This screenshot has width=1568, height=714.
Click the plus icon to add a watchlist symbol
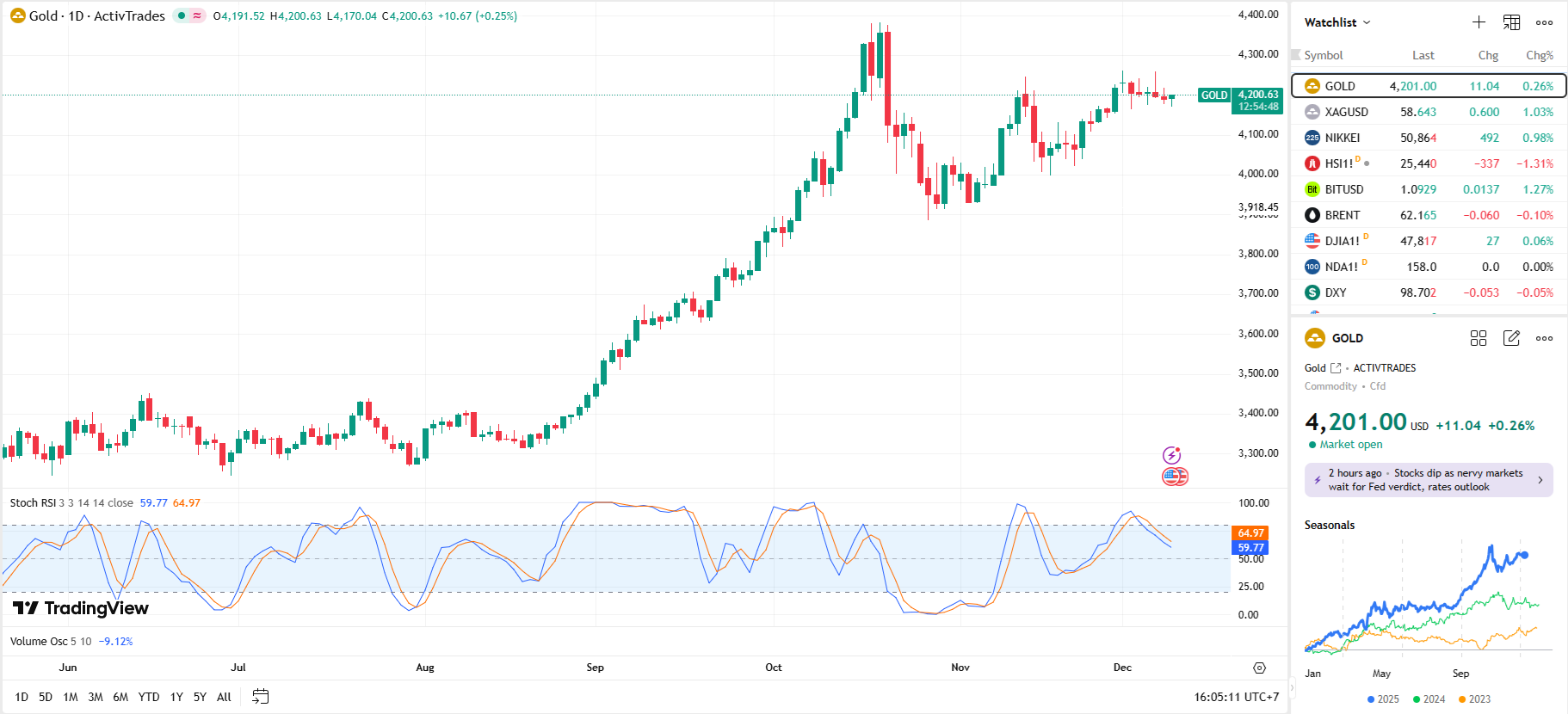[x=1478, y=22]
